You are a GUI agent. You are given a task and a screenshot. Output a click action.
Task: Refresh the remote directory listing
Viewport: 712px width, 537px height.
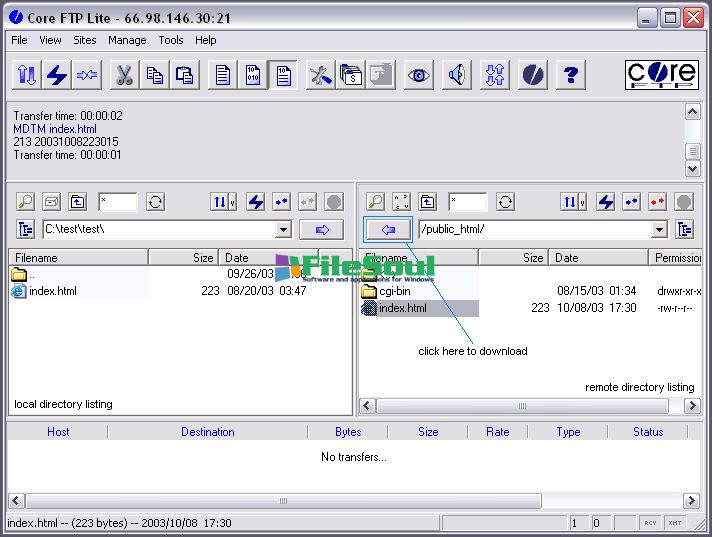click(506, 202)
